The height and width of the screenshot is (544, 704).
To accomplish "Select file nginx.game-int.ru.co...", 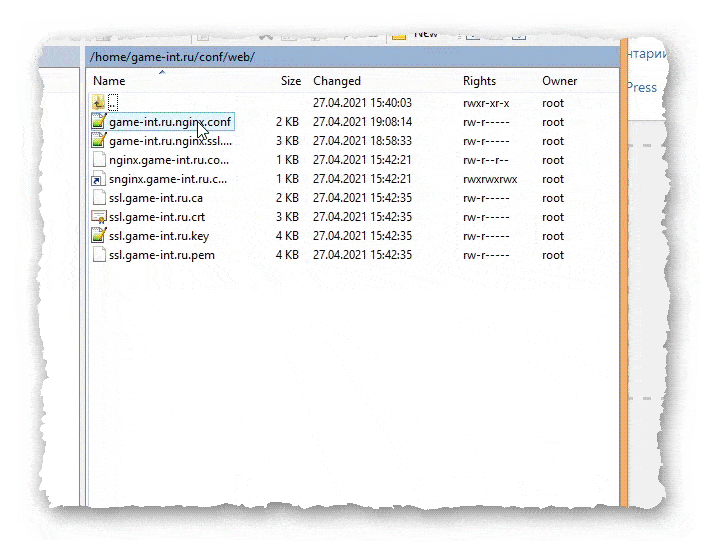I will (169, 160).
